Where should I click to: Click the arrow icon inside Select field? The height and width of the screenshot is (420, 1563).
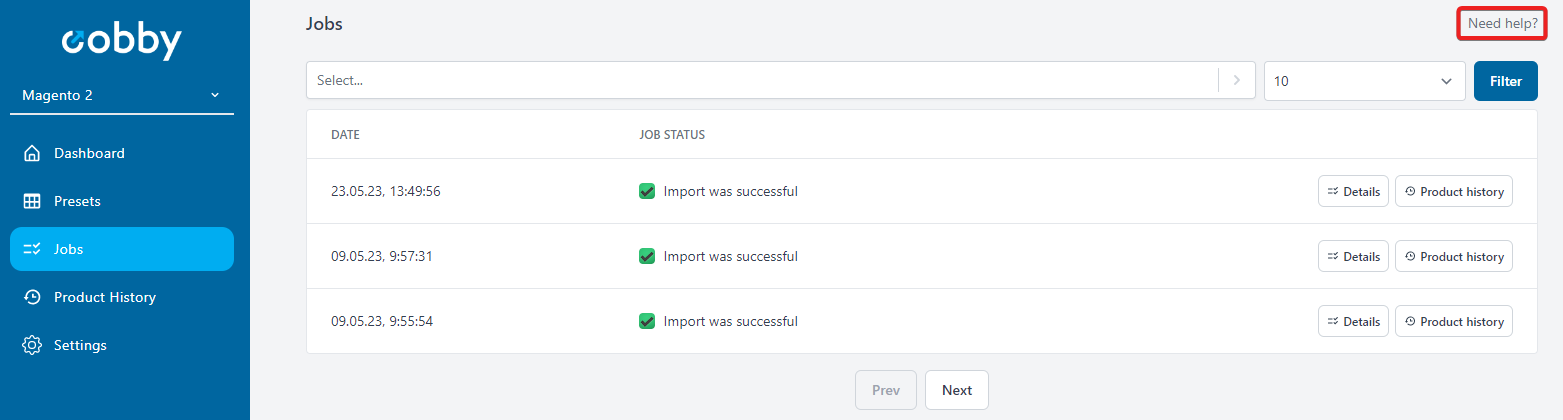pos(1236,80)
